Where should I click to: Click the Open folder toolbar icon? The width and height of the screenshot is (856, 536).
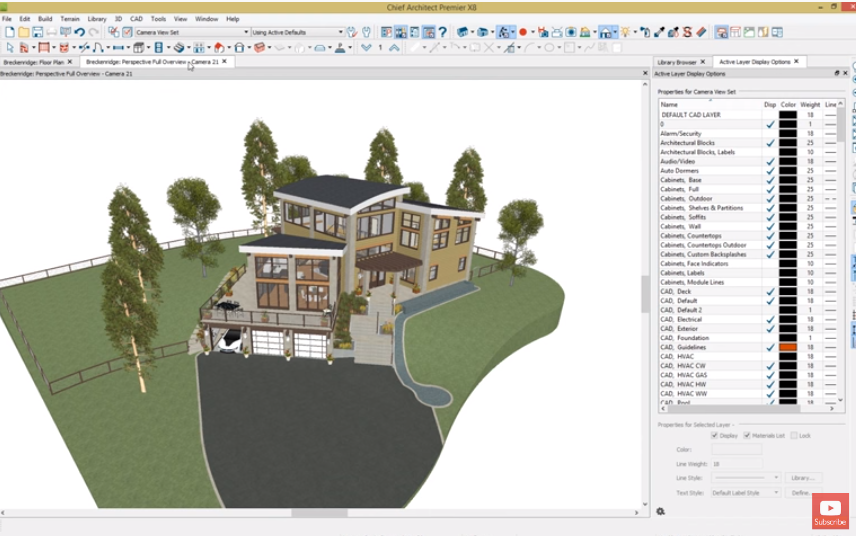pyautogui.click(x=23, y=32)
